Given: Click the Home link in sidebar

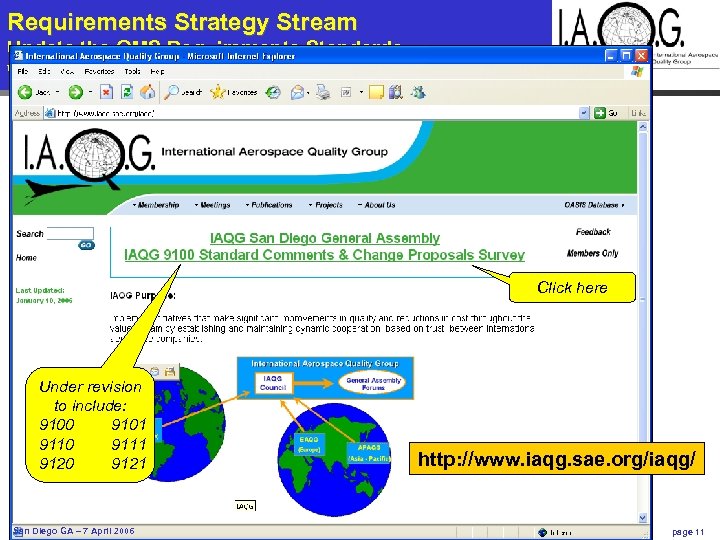Looking at the screenshot, I should click(x=26, y=258).
